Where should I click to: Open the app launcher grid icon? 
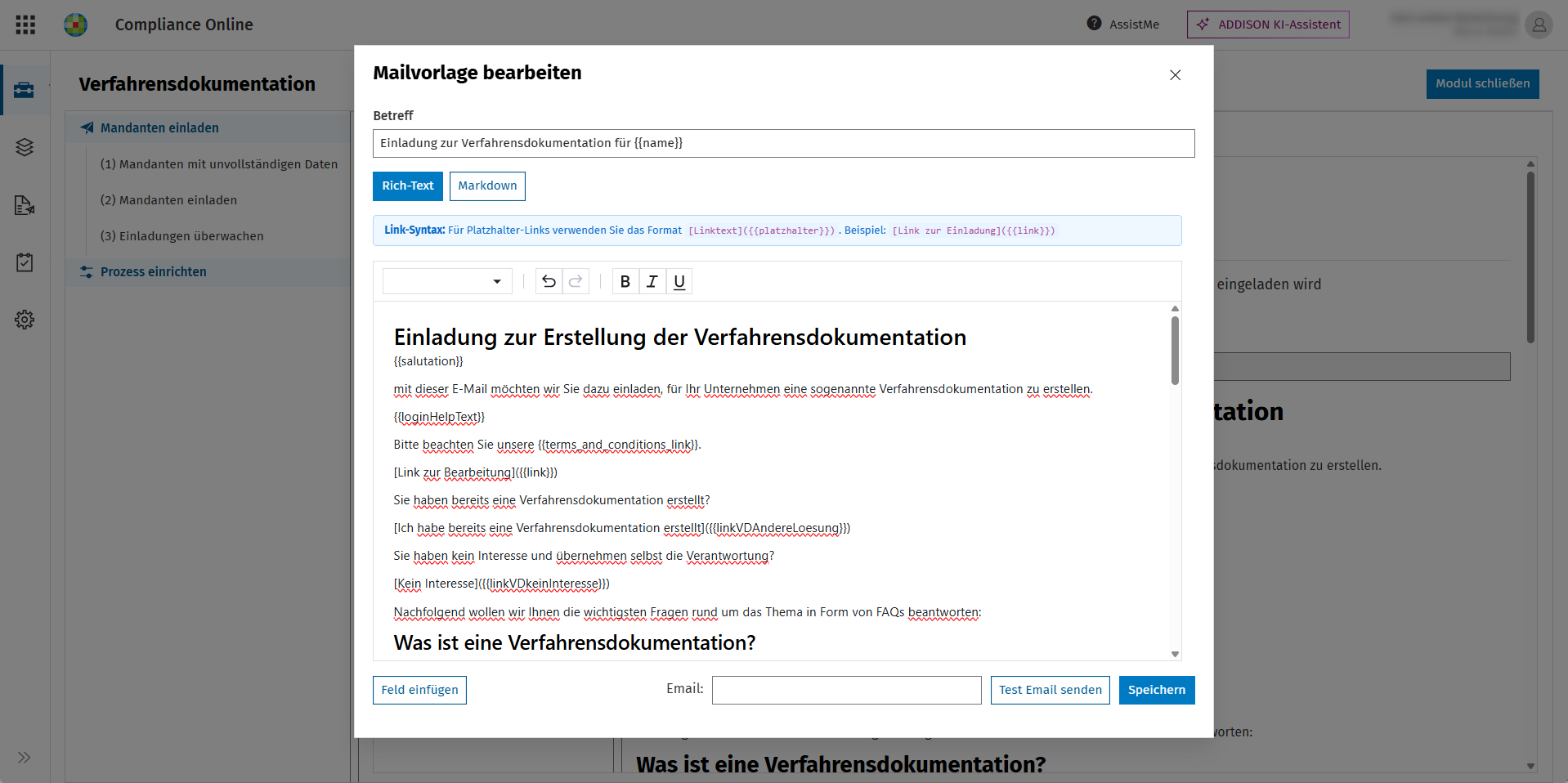[25, 25]
